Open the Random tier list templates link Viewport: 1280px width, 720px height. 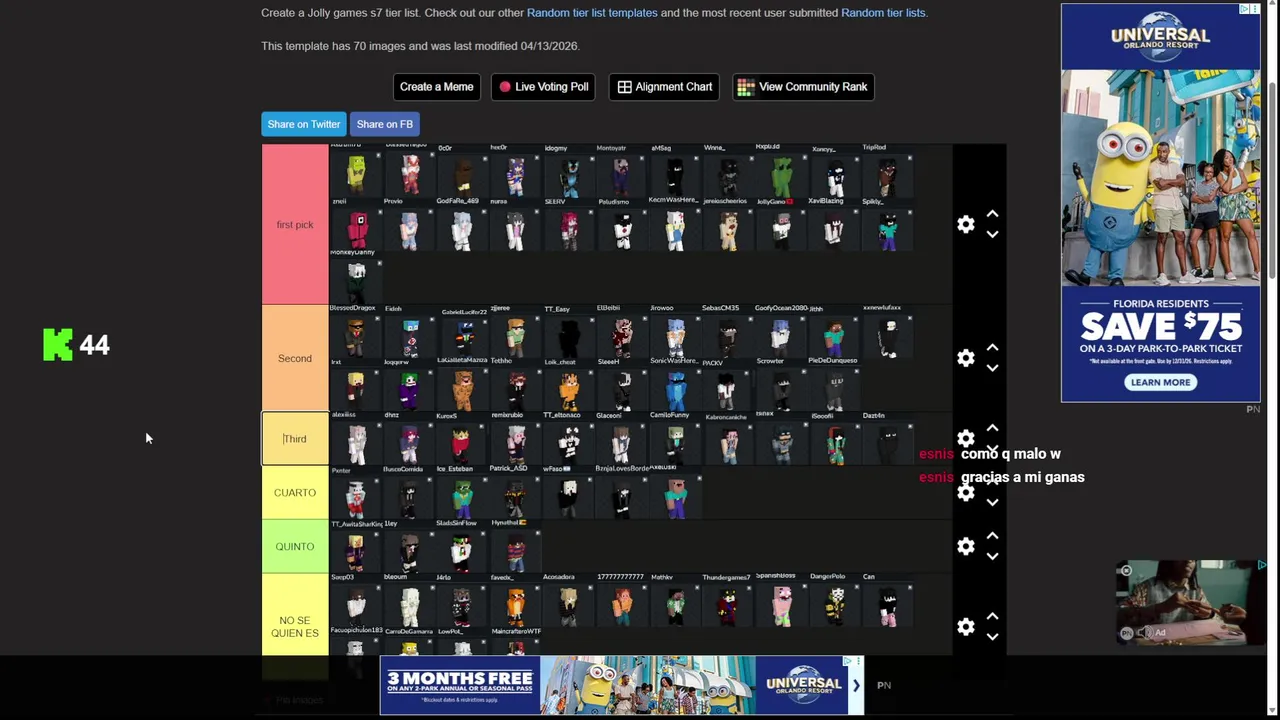pyautogui.click(x=592, y=13)
